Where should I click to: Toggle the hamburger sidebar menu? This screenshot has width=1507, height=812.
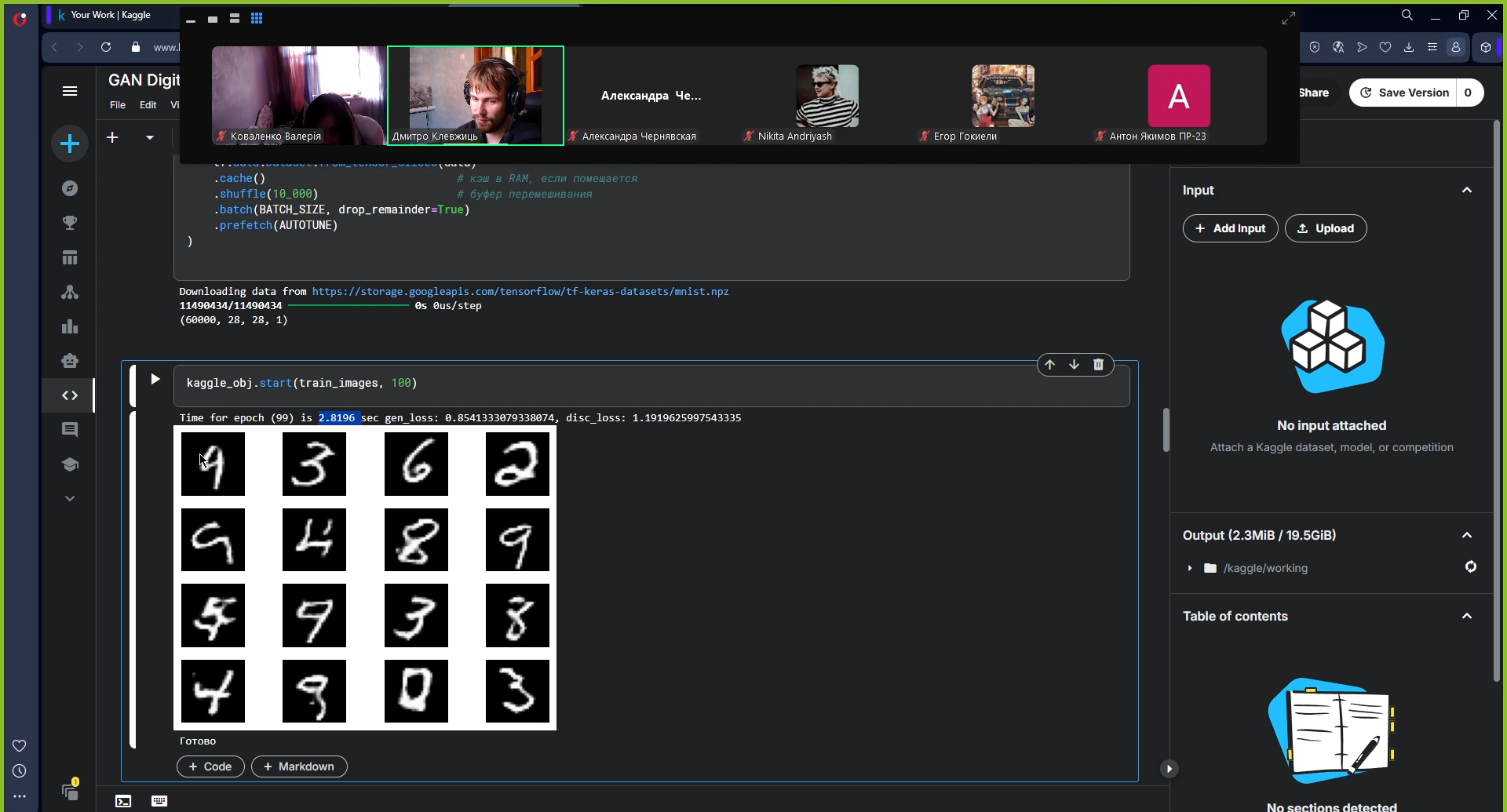tap(70, 91)
